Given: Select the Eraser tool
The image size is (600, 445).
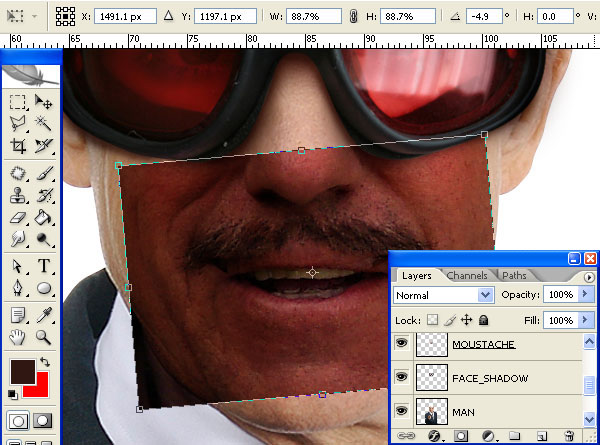Looking at the screenshot, I should (x=18, y=218).
